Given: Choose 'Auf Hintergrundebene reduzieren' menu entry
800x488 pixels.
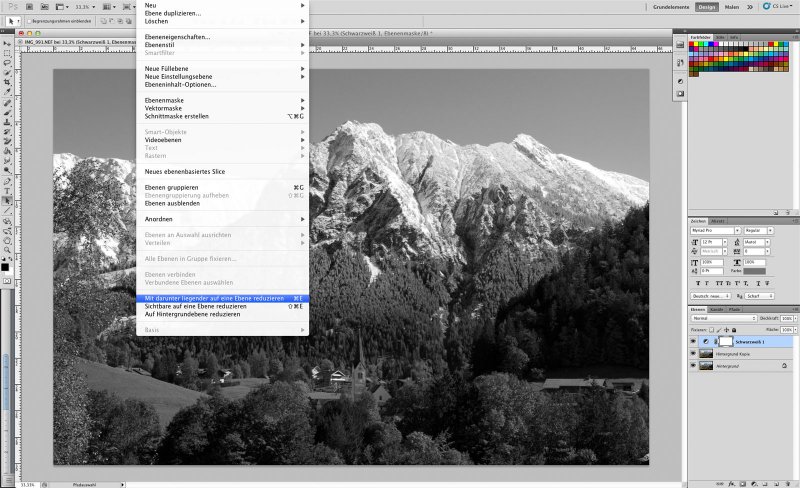Looking at the screenshot, I should tap(192, 314).
